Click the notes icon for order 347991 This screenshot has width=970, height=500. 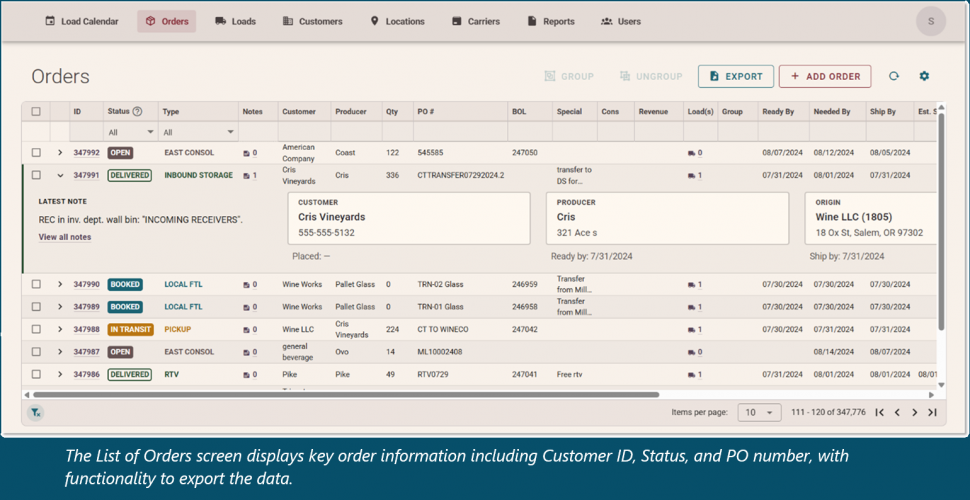(x=246, y=176)
